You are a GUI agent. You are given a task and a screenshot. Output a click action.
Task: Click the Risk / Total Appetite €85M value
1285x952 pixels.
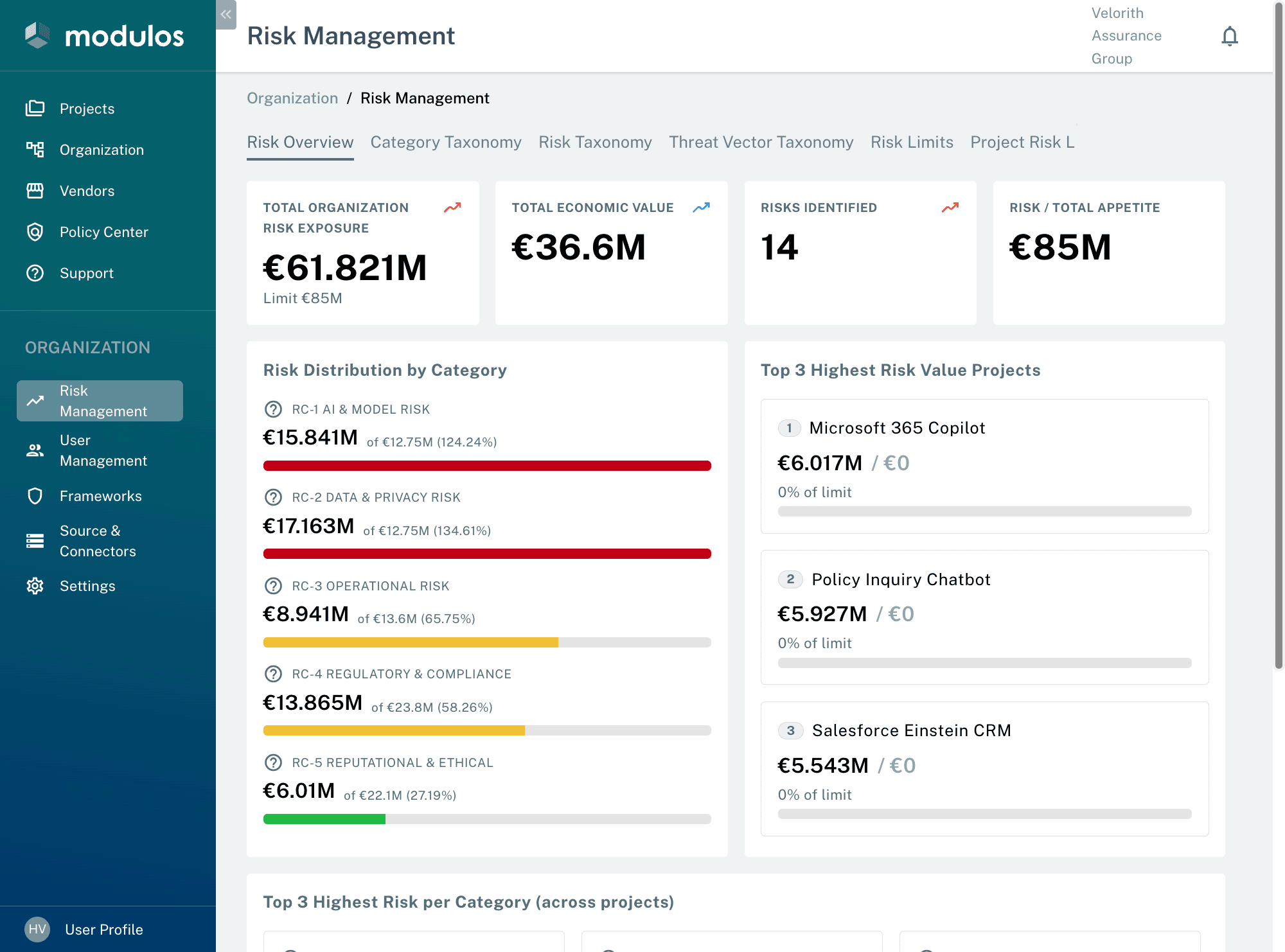tap(1060, 247)
